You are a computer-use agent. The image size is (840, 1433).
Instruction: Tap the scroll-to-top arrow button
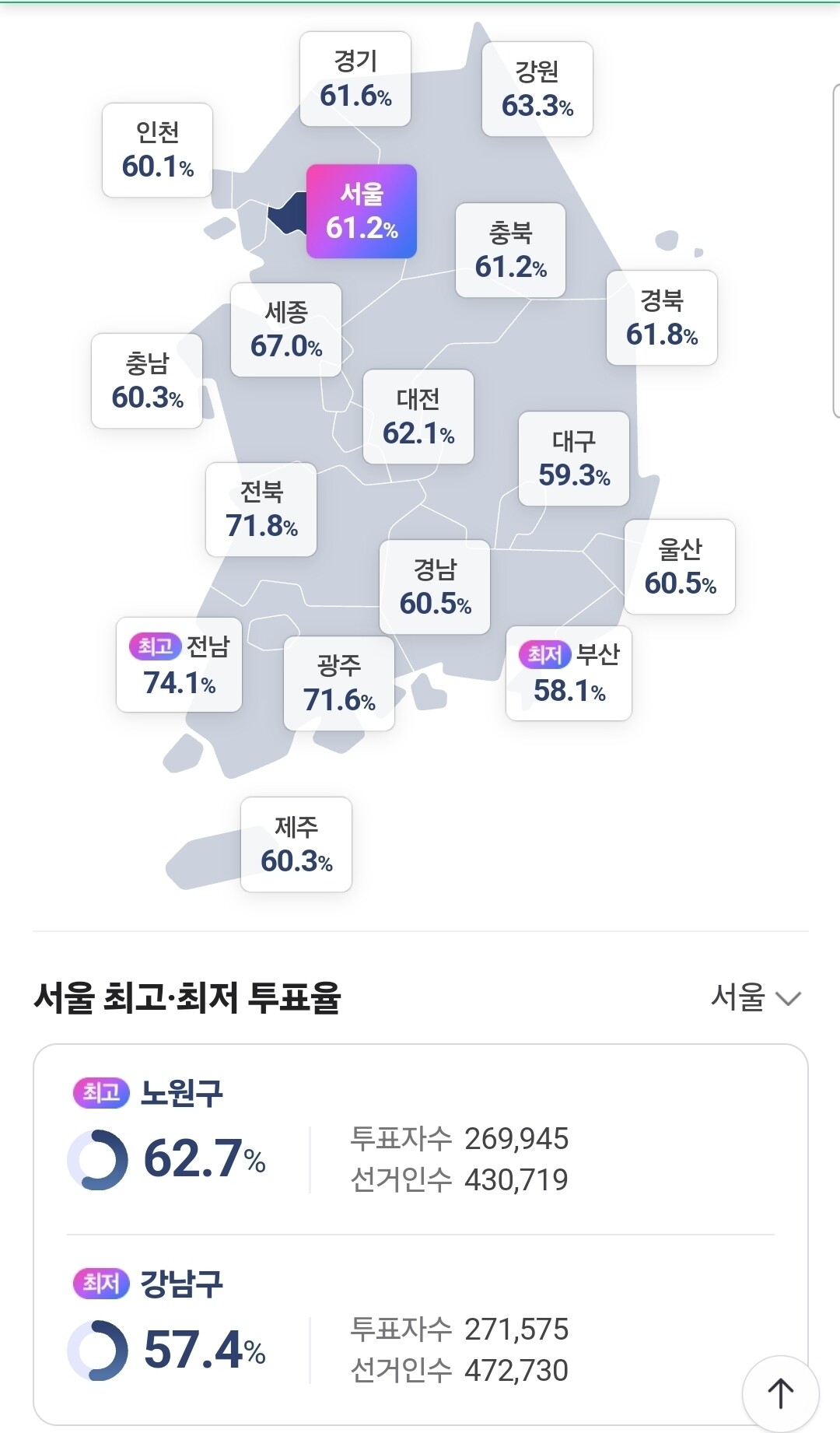pos(780,1393)
